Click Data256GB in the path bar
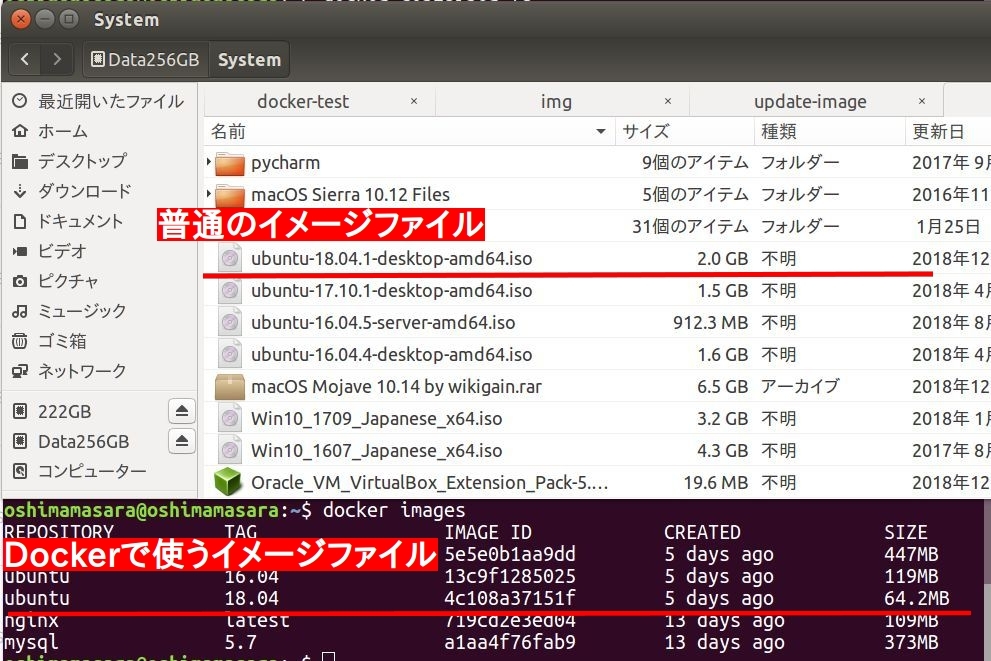The width and height of the screenshot is (991, 661). [x=145, y=59]
